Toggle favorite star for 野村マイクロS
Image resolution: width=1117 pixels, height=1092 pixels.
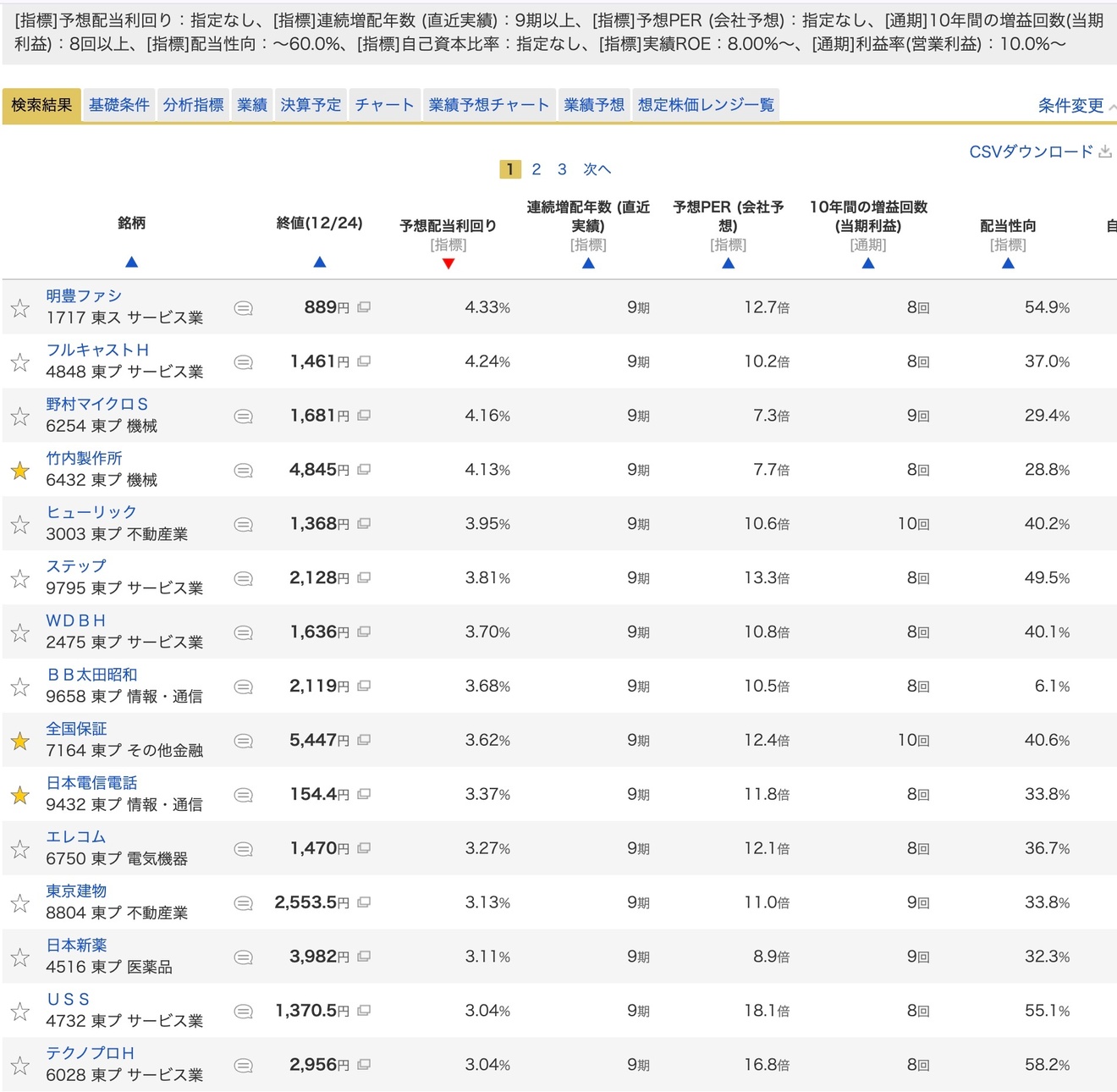[x=20, y=416]
